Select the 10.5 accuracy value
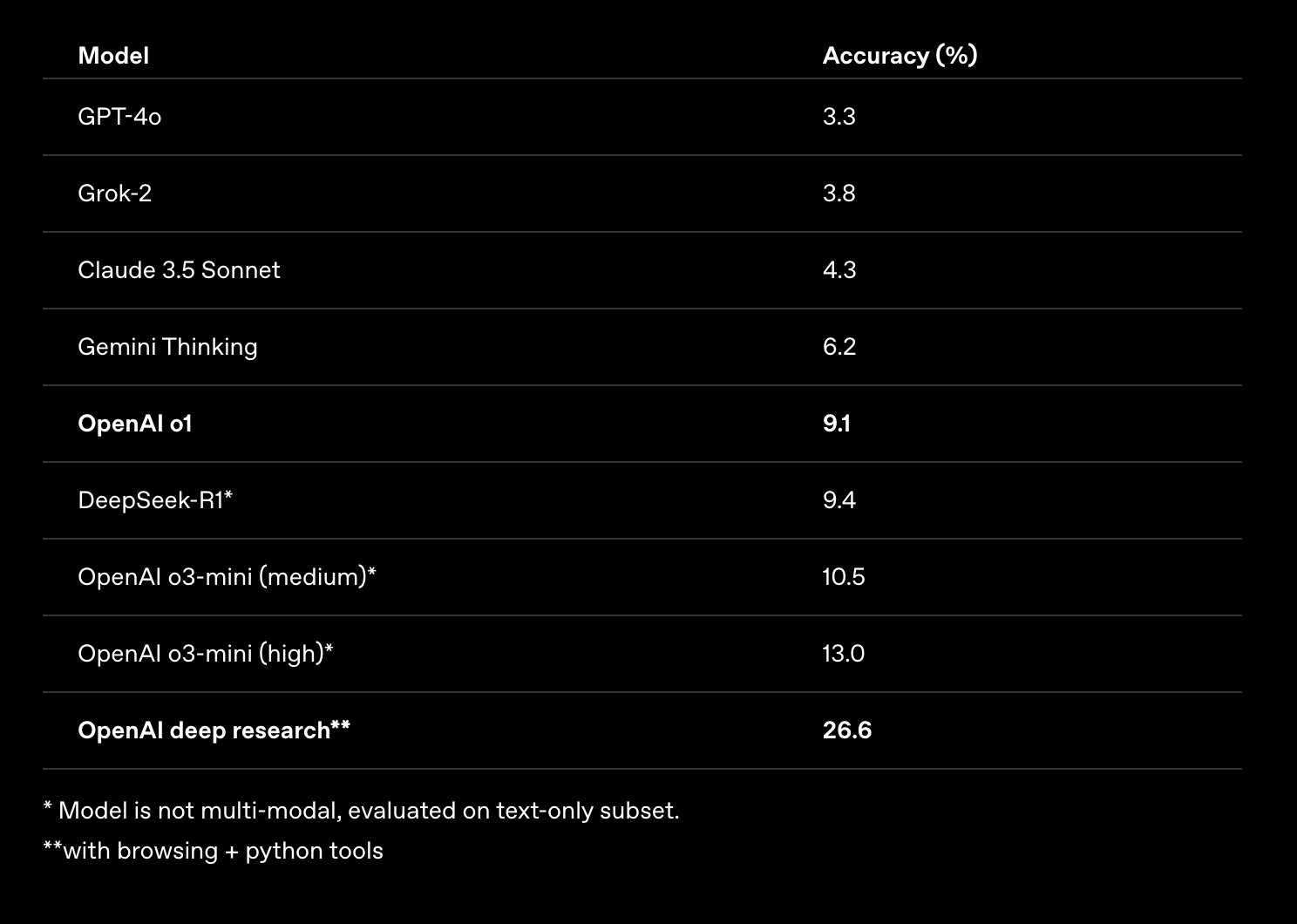The width and height of the screenshot is (1297, 924). click(844, 577)
